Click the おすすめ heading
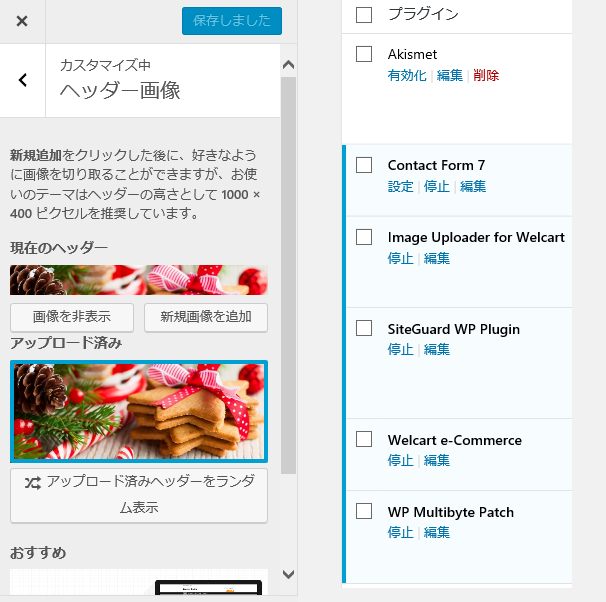The image size is (606, 602). 38,553
